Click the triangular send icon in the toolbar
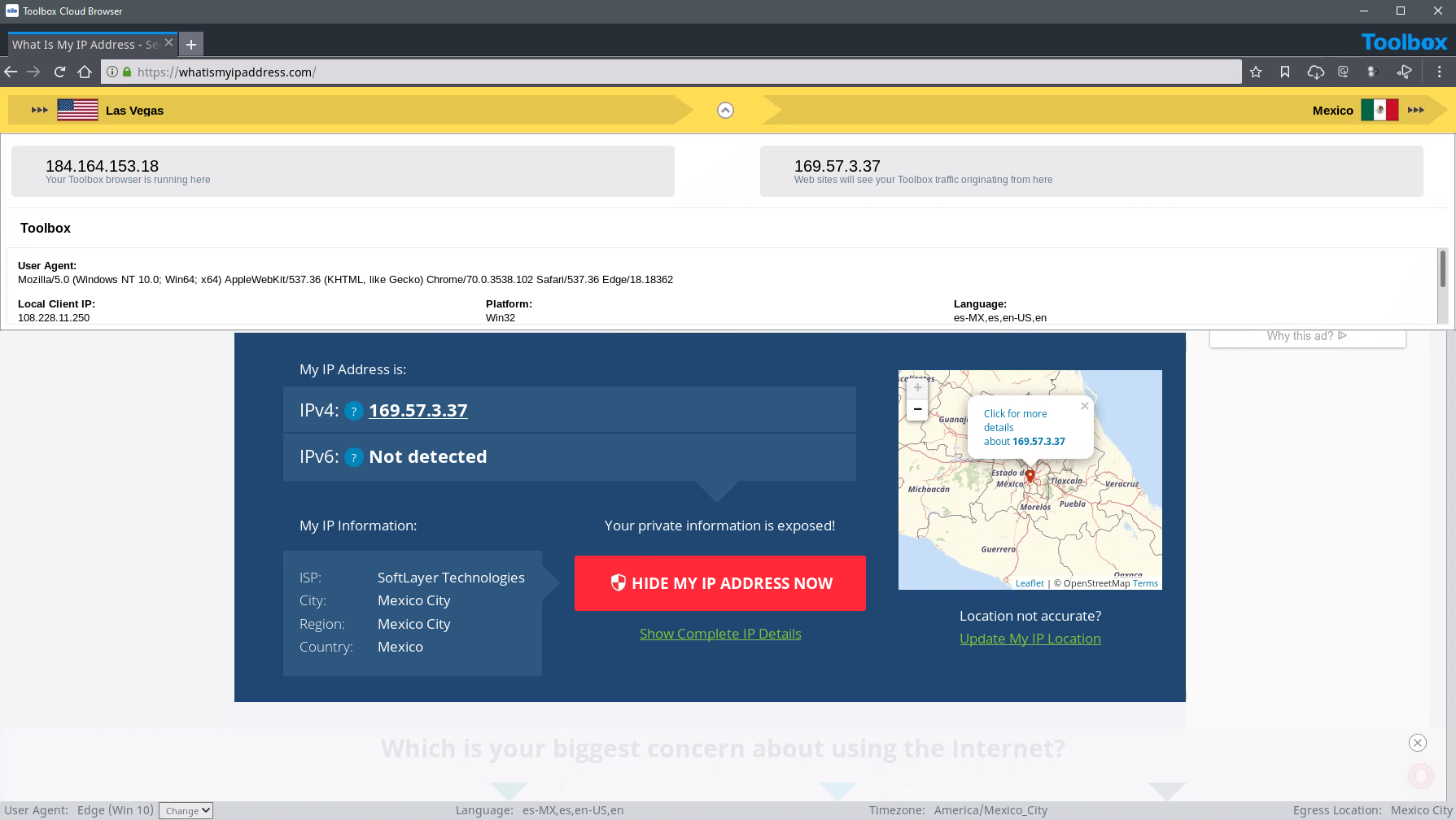The height and width of the screenshot is (820, 1456). pos(1404,72)
